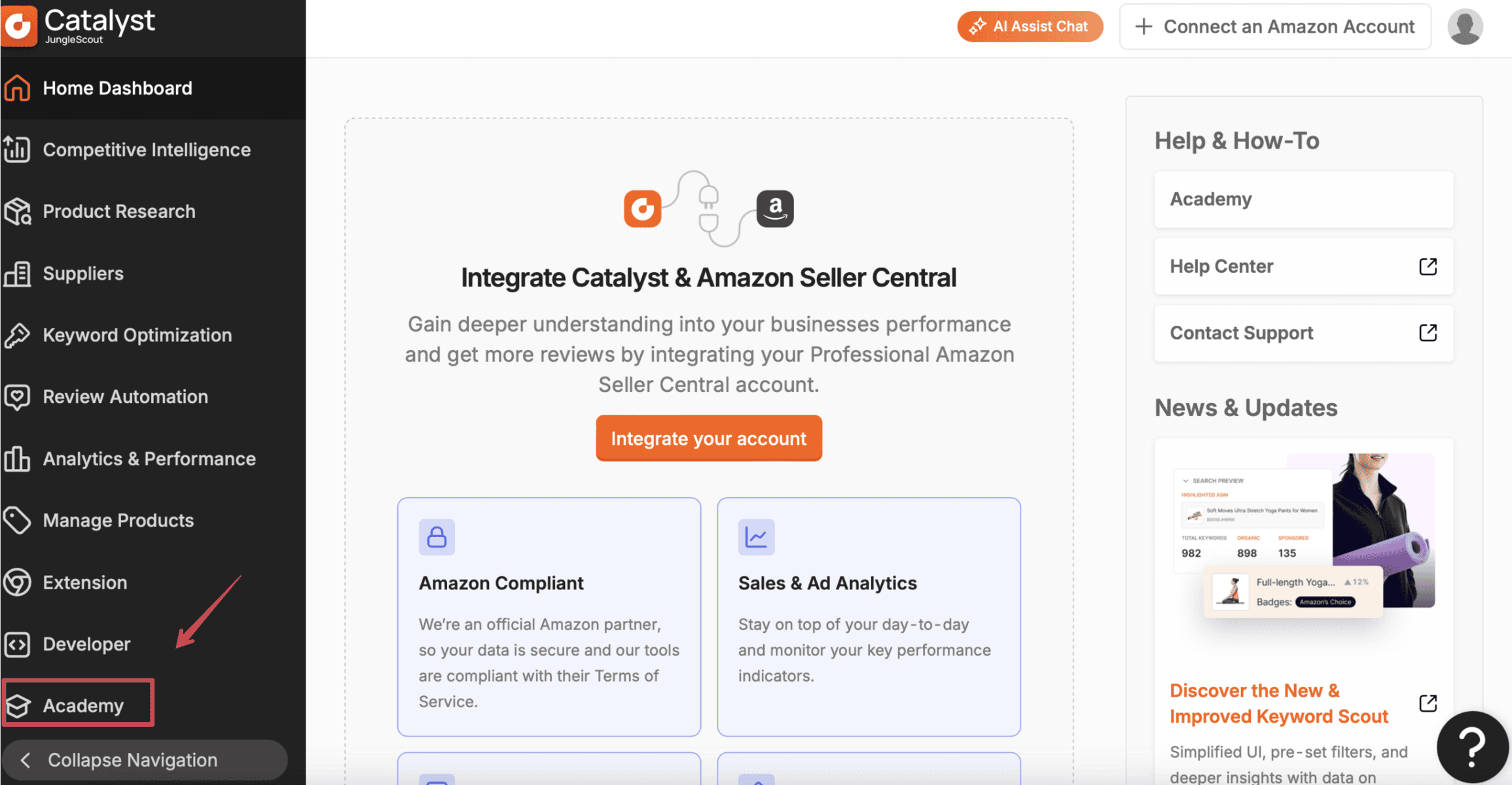The height and width of the screenshot is (785, 1512).
Task: Click the Suppliers building icon
Action: click(x=17, y=273)
